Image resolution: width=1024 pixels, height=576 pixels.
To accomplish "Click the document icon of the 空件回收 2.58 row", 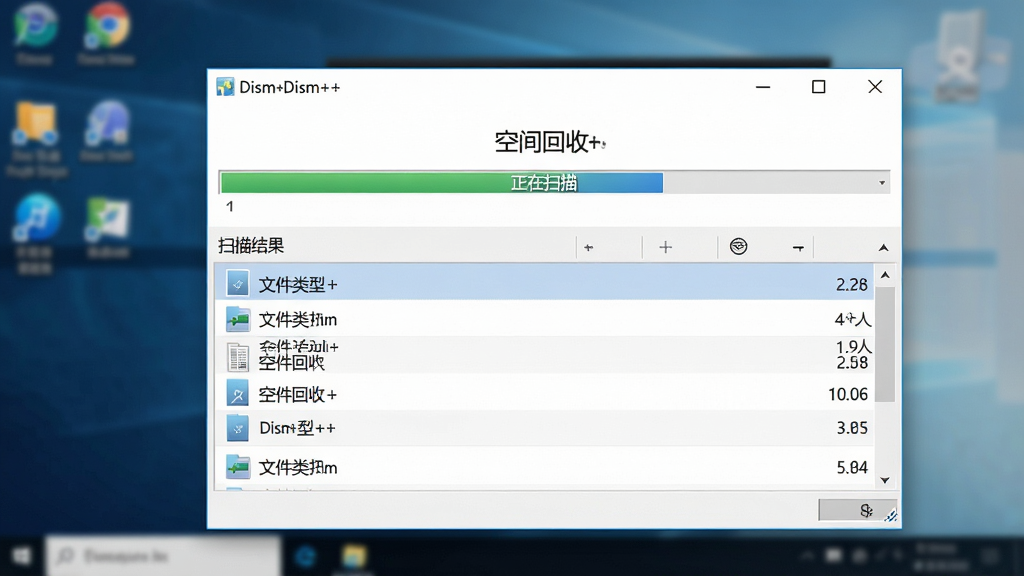I will click(x=238, y=357).
